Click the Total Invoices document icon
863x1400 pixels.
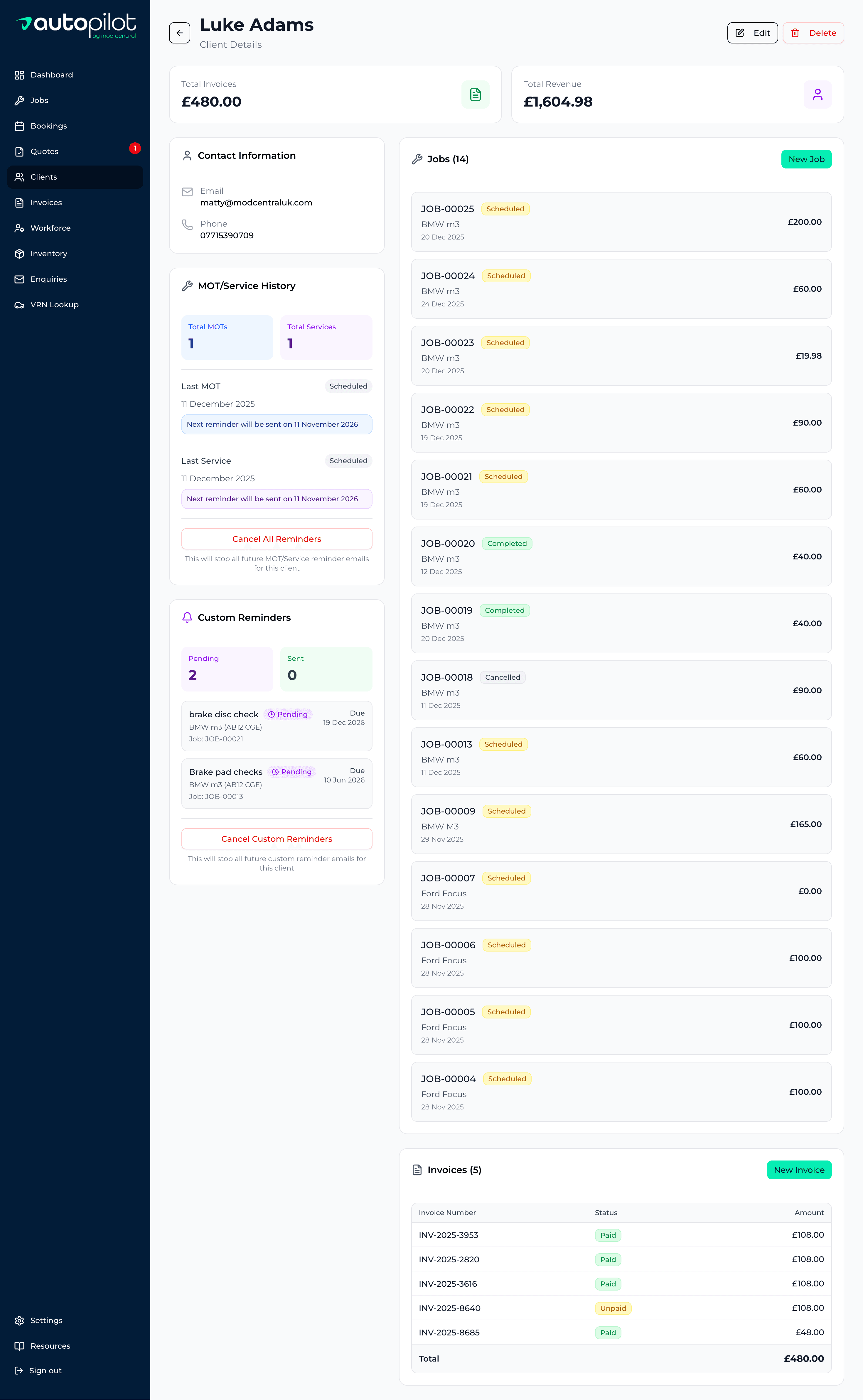click(x=475, y=94)
